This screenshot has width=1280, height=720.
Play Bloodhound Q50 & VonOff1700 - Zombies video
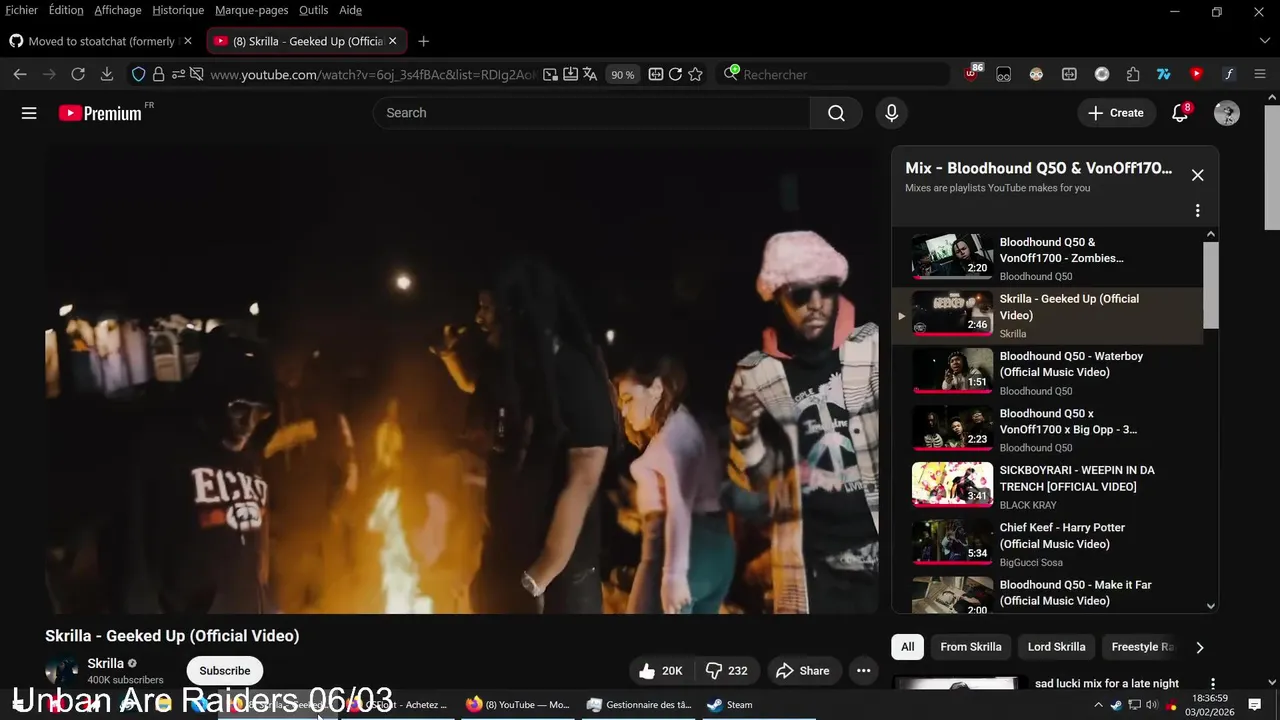(x=1047, y=259)
